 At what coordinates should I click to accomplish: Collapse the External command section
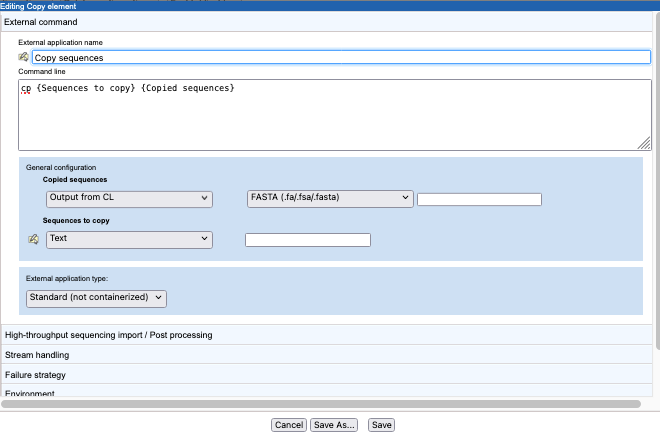[40, 21]
